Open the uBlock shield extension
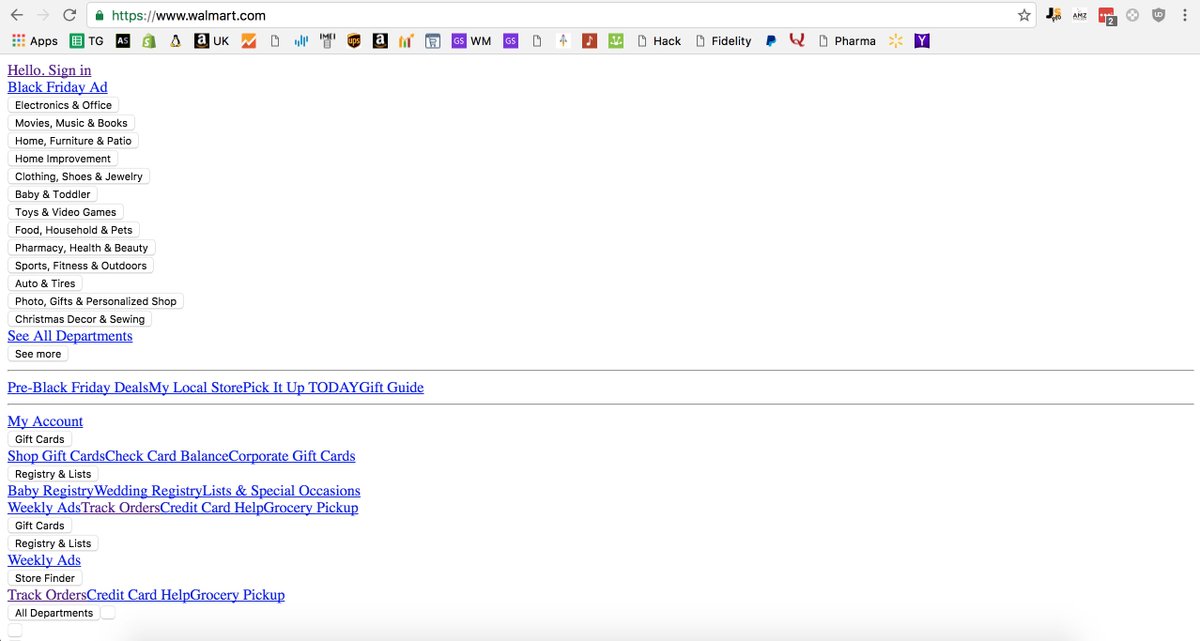 pyautogui.click(x=1158, y=15)
